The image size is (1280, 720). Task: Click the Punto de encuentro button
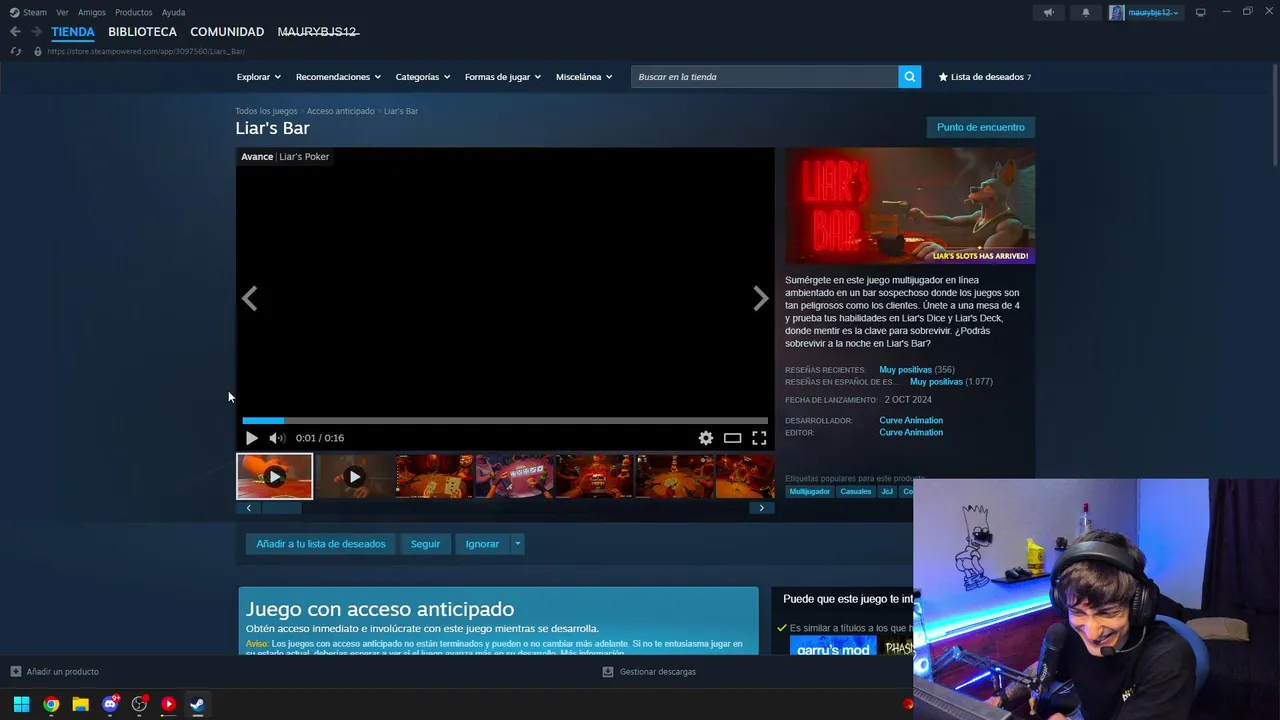point(981,127)
